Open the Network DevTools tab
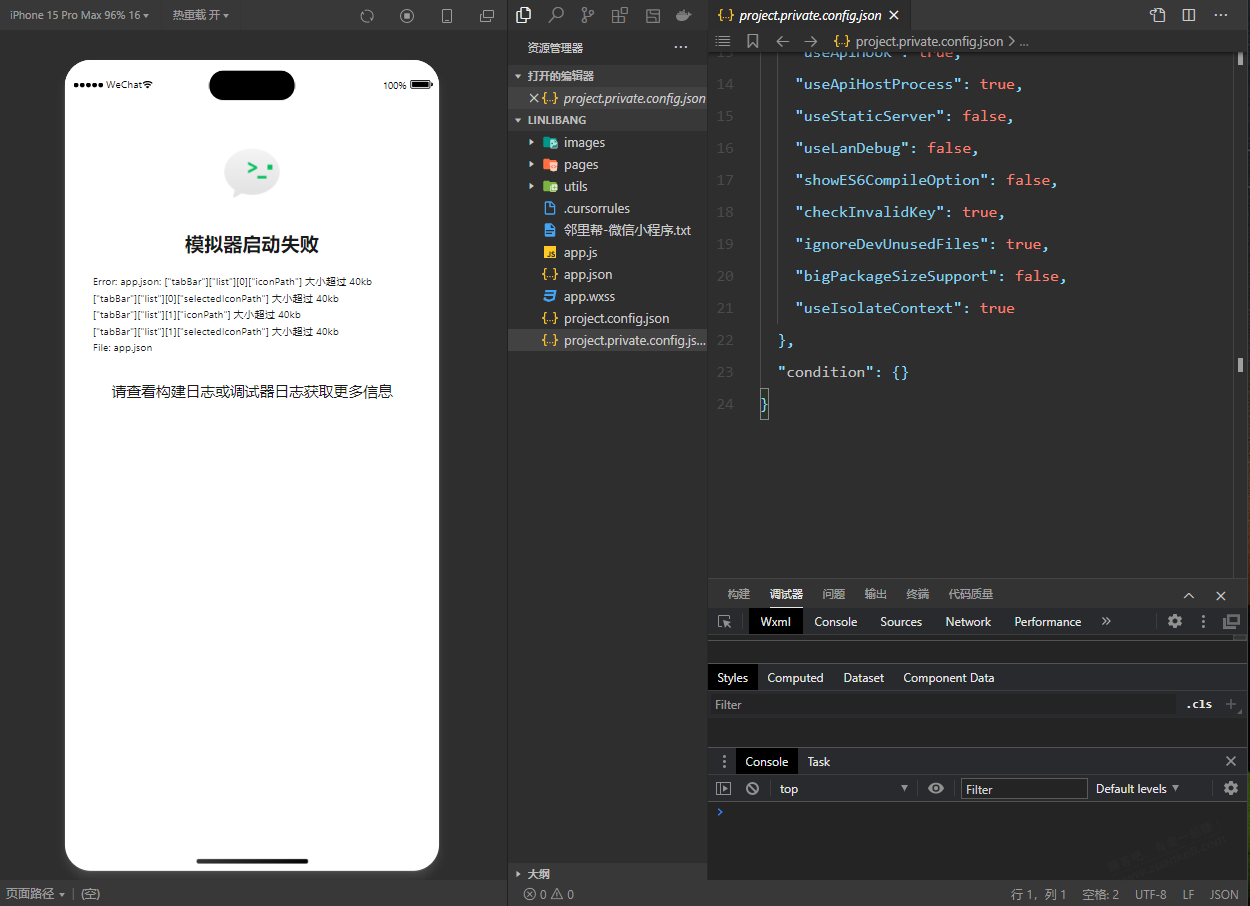 968,621
